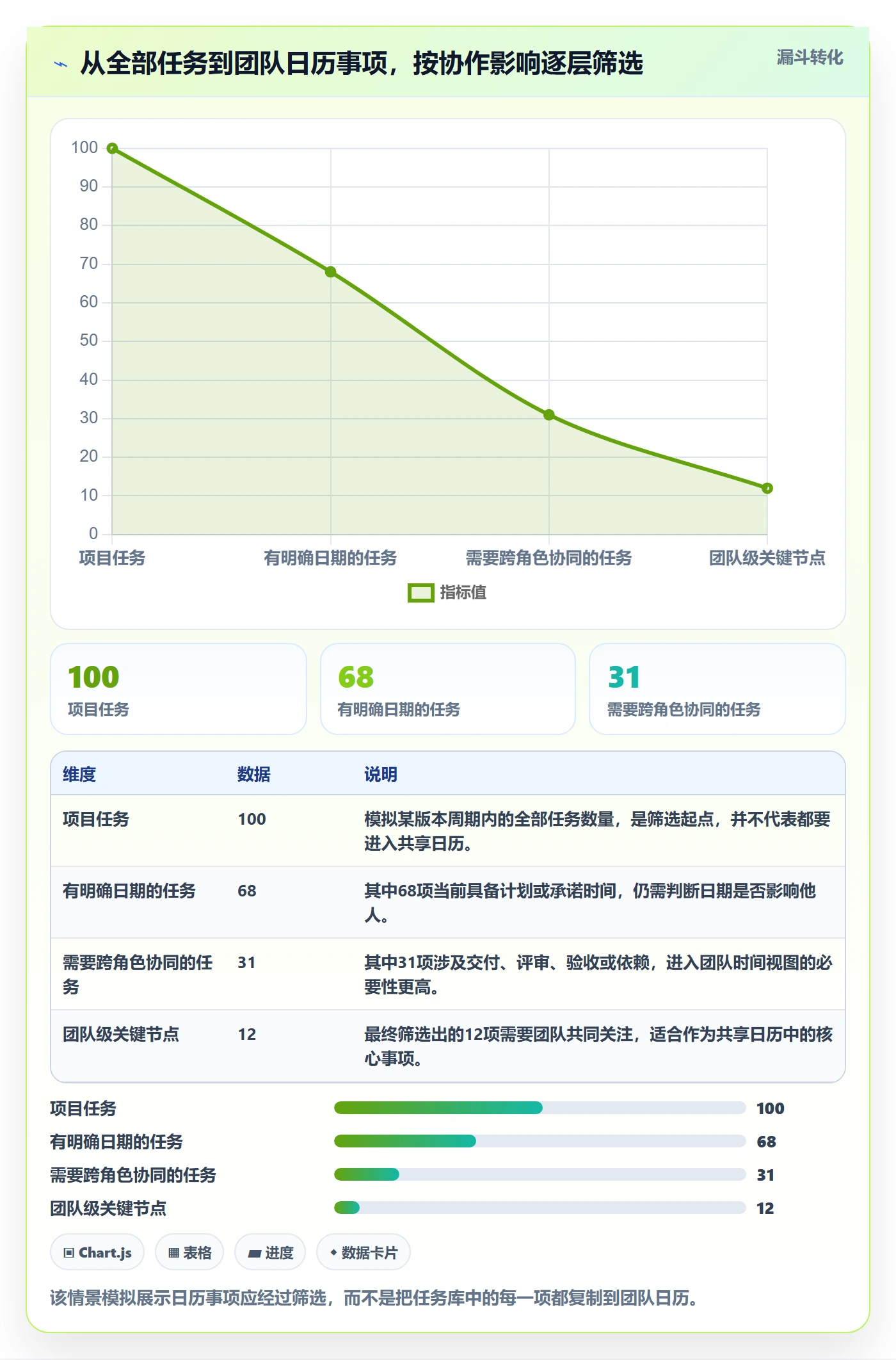Click the progress value 68 label

tap(766, 1142)
